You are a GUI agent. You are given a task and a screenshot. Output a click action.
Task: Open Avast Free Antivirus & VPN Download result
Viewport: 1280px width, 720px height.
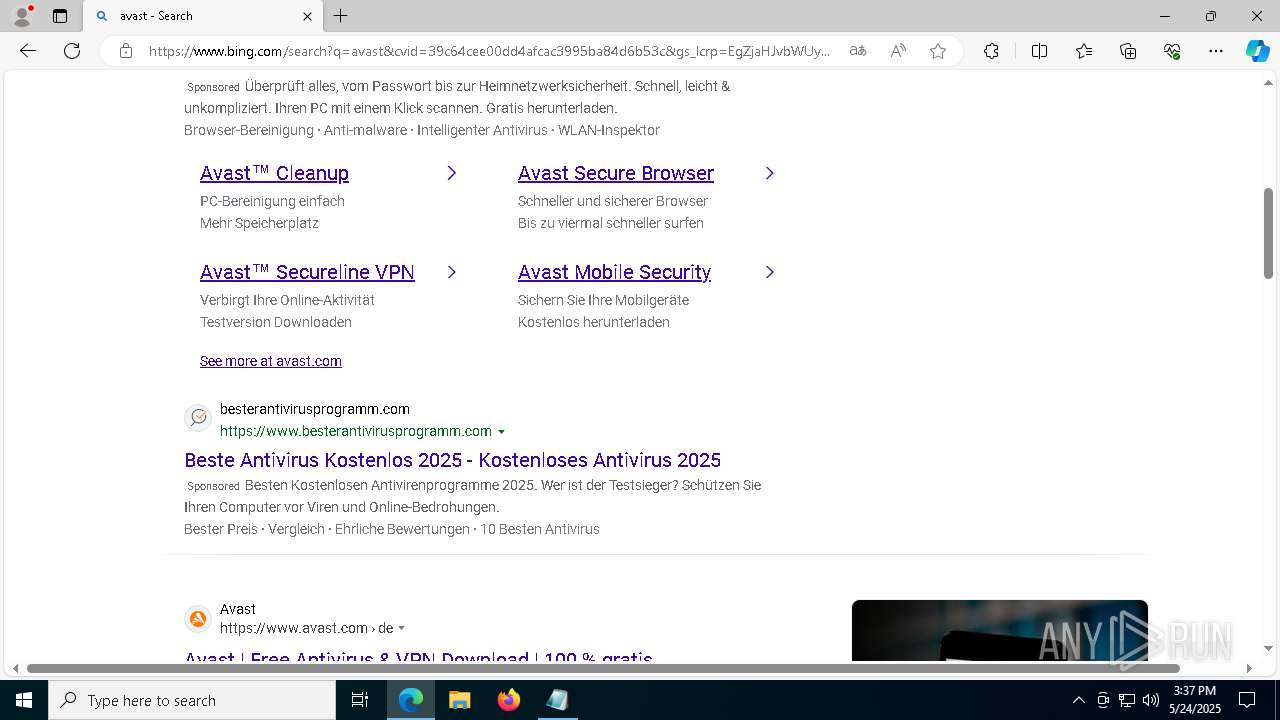[418, 655]
